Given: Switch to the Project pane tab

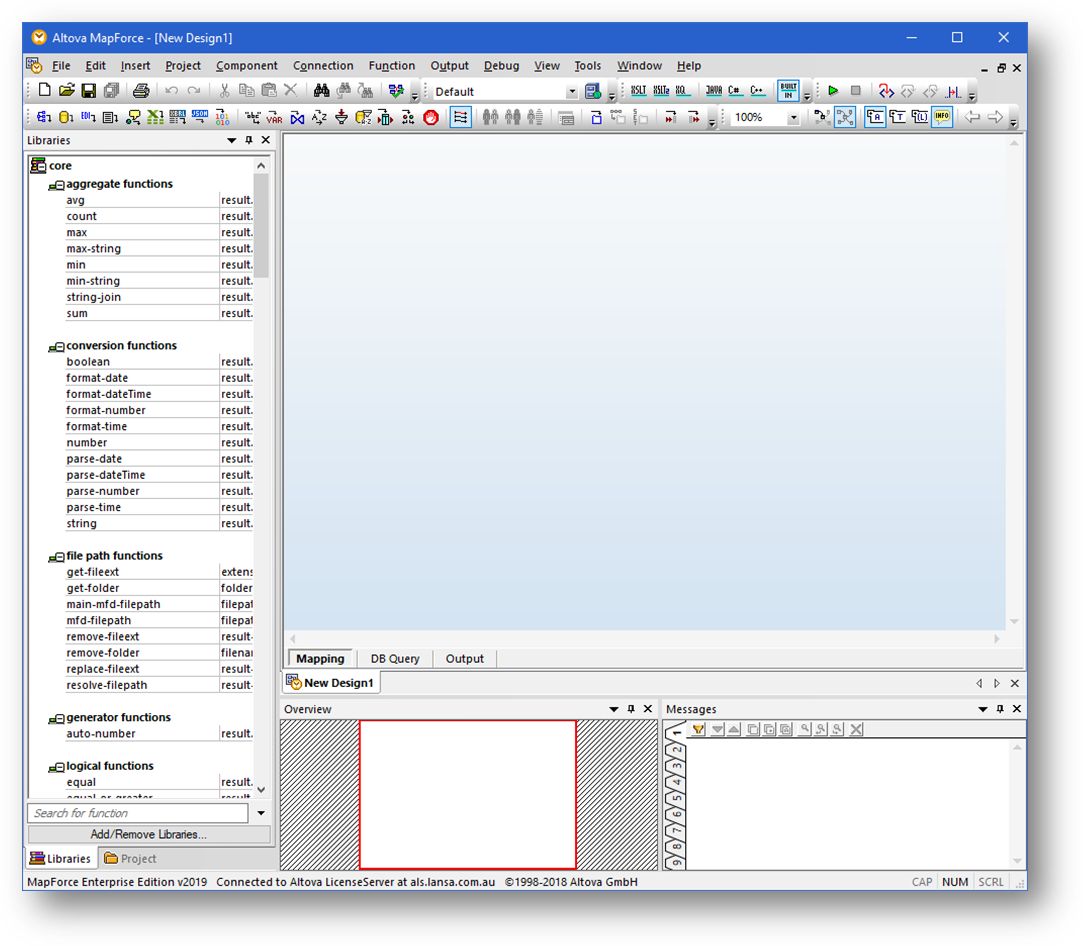Looking at the screenshot, I should pyautogui.click(x=130, y=858).
